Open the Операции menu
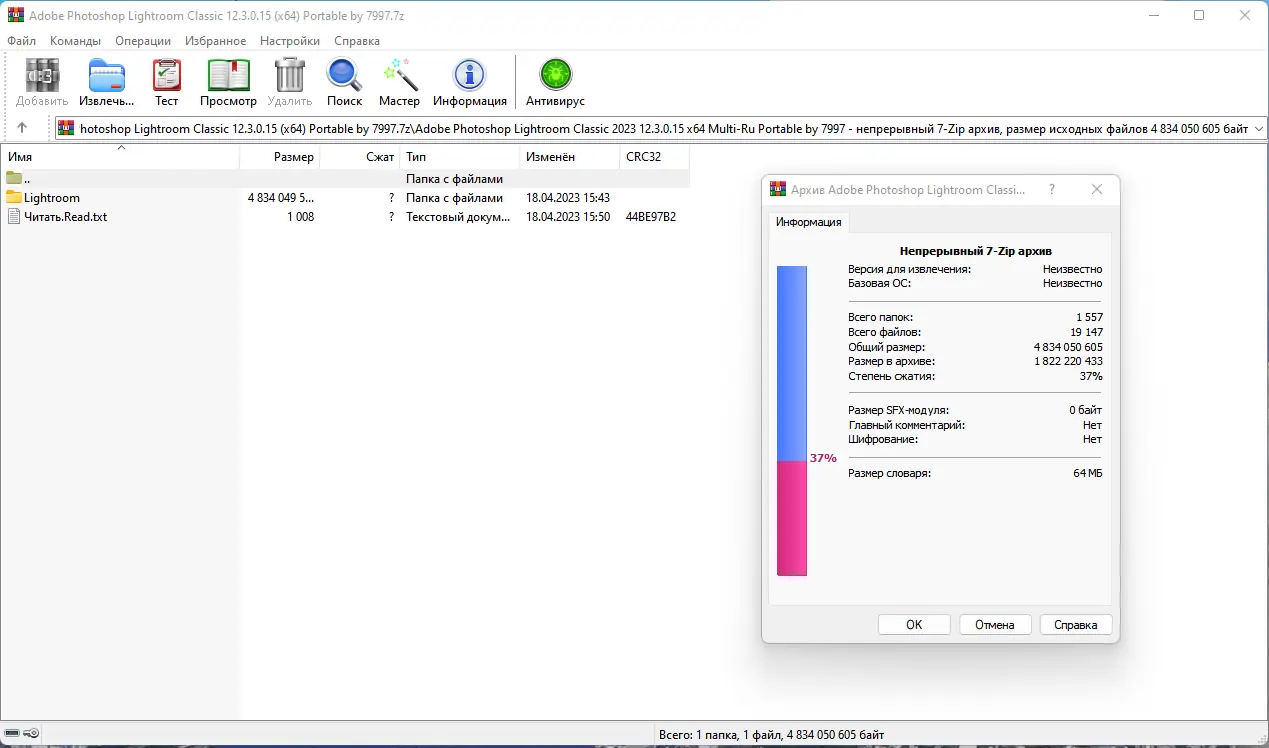Image resolution: width=1269 pixels, height=748 pixels. pos(143,41)
